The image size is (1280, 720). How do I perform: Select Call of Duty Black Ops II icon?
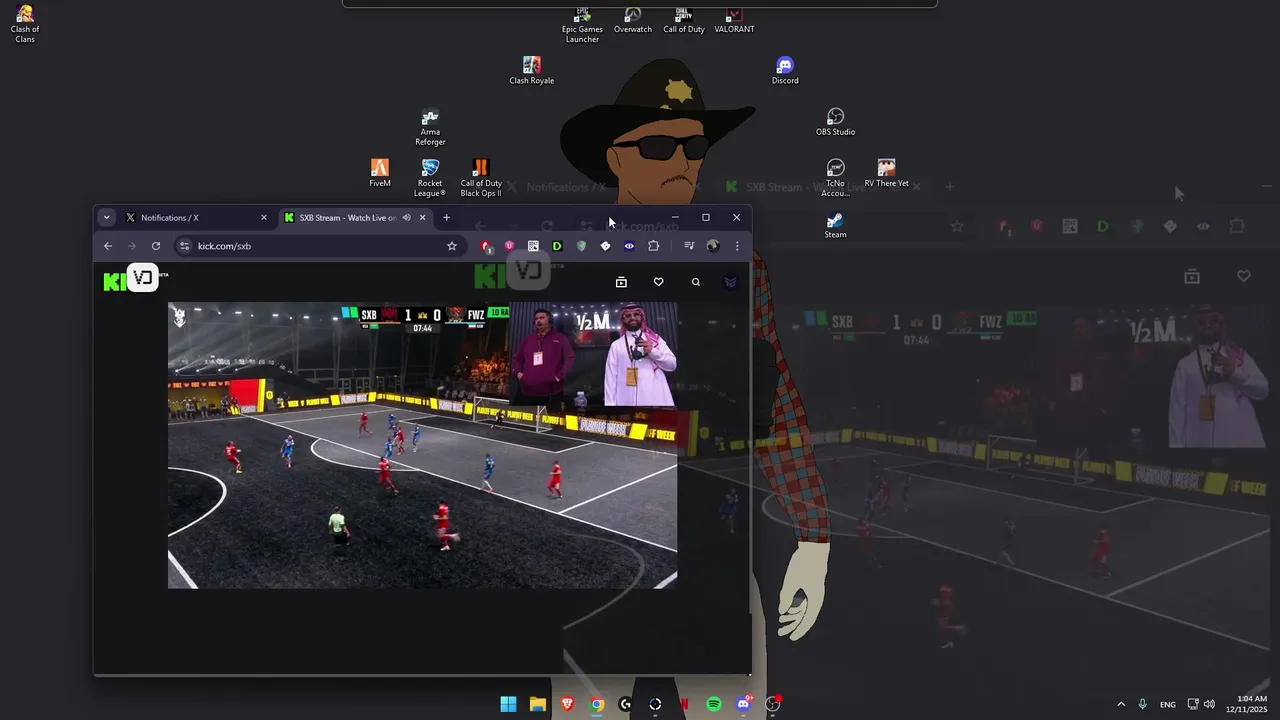(481, 178)
